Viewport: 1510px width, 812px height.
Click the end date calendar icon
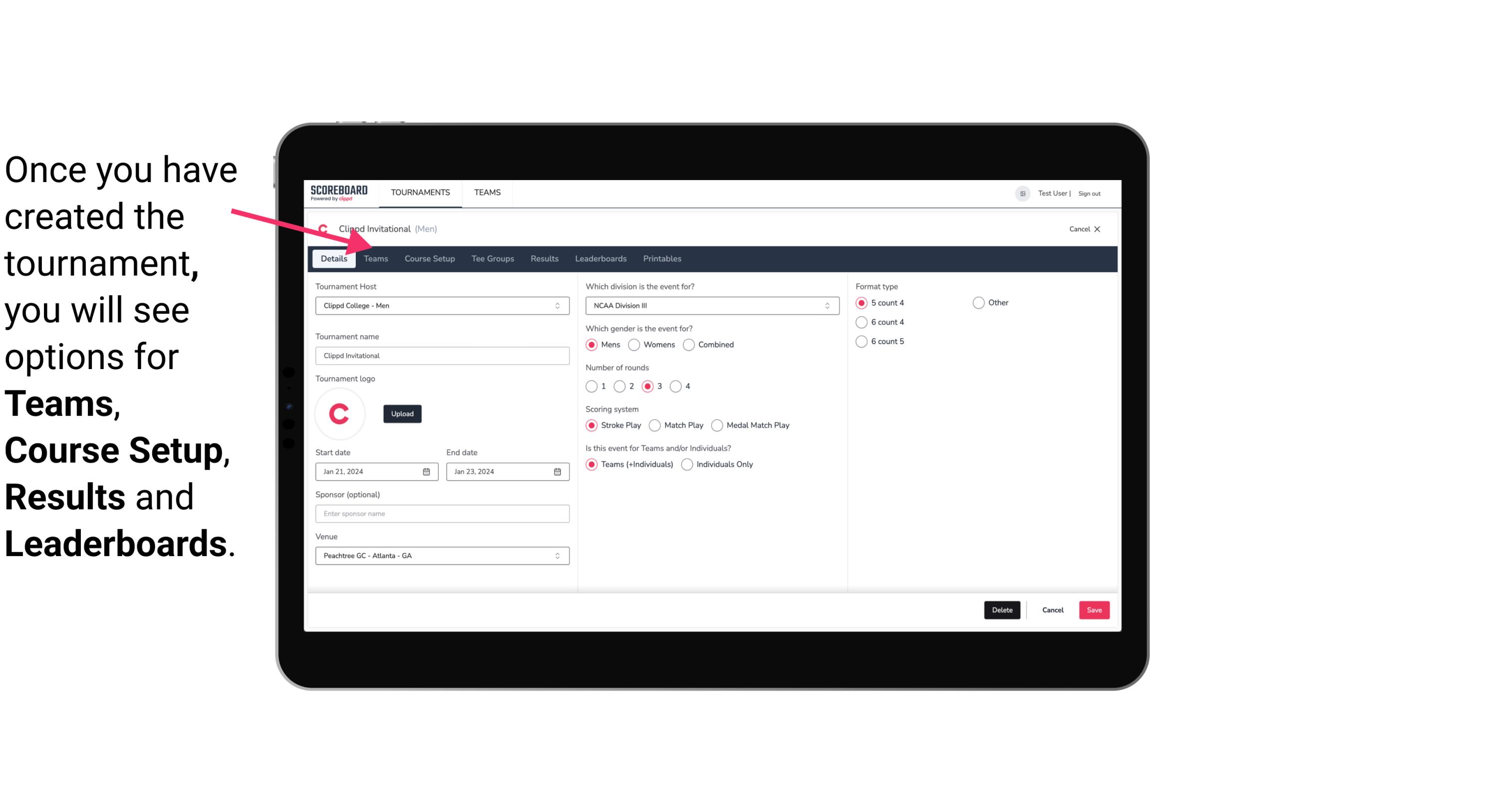[558, 471]
